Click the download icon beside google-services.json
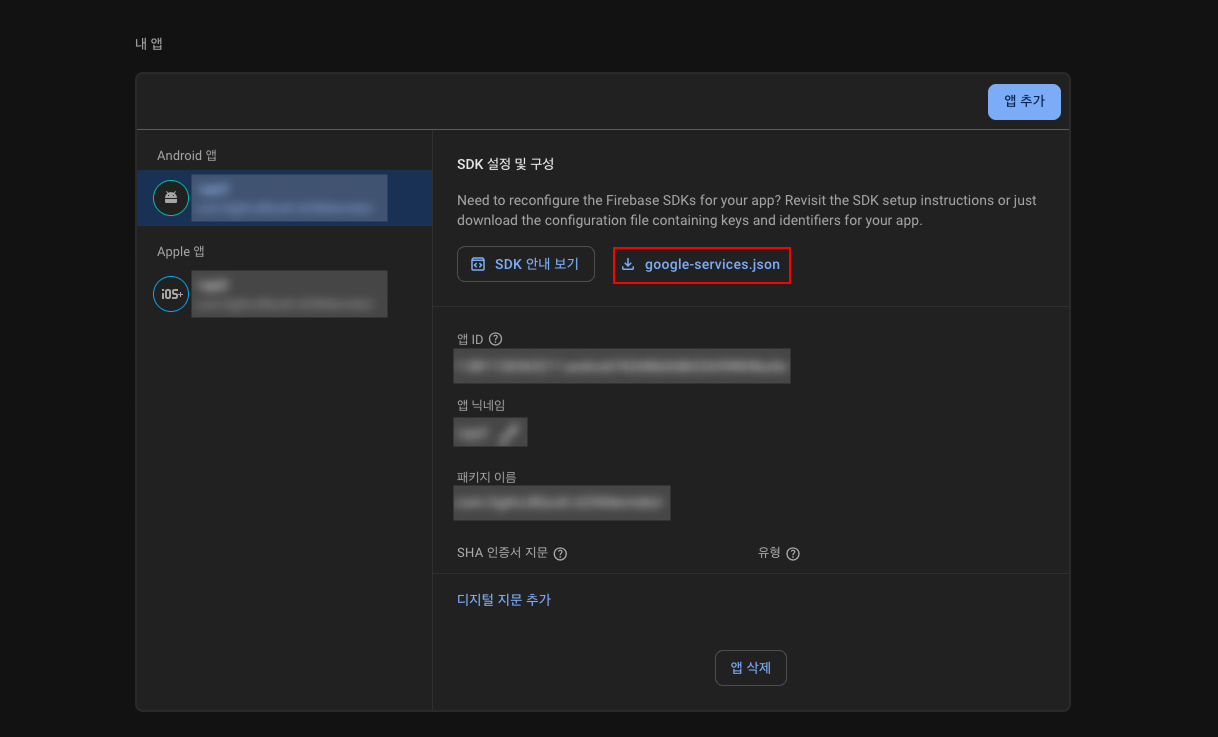Image resolution: width=1218 pixels, height=737 pixels. [x=628, y=265]
